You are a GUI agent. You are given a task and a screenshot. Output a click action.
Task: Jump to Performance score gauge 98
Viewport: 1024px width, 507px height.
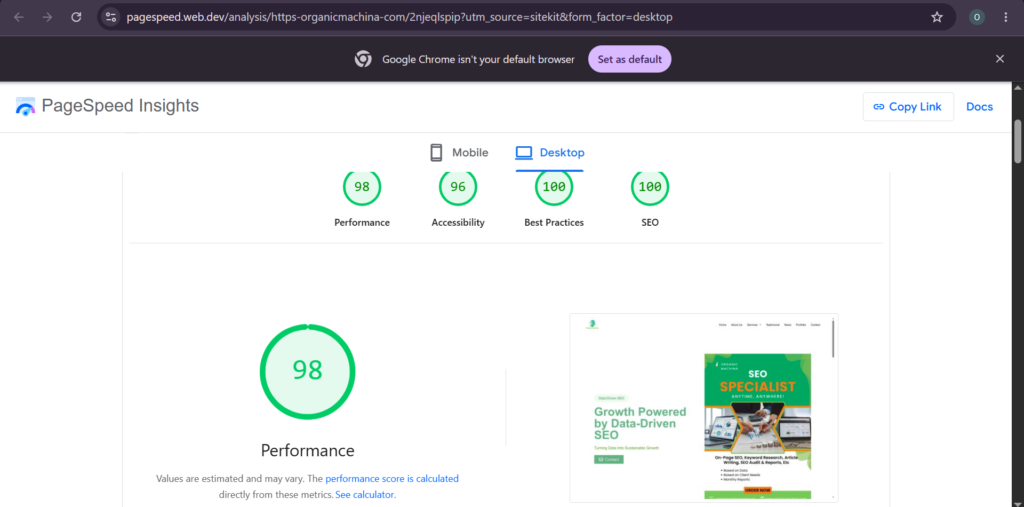362,187
